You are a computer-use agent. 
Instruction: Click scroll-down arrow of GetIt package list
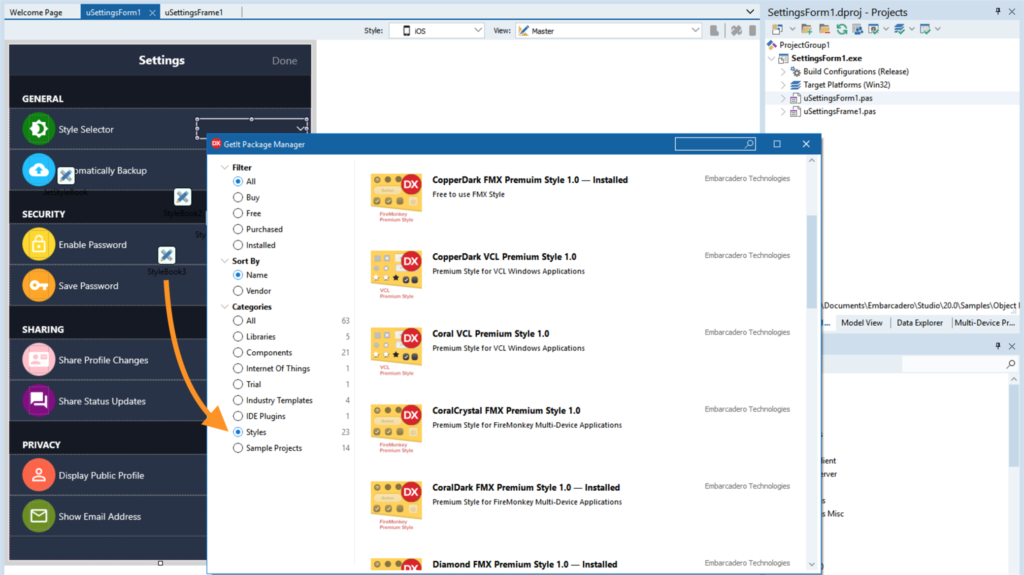[x=812, y=564]
